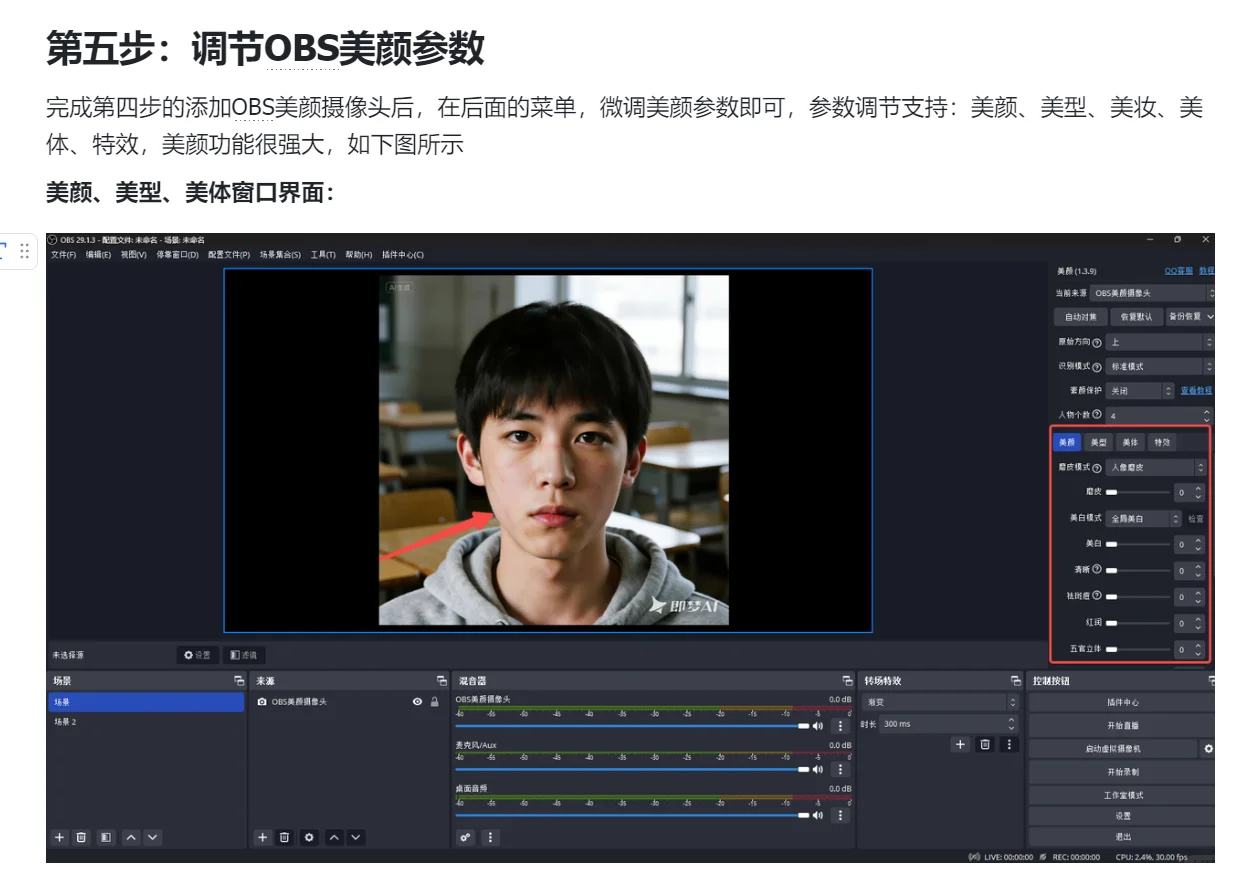Move the scene up in the 场景 panel
This screenshot has height=885, width=1236.
[x=131, y=837]
